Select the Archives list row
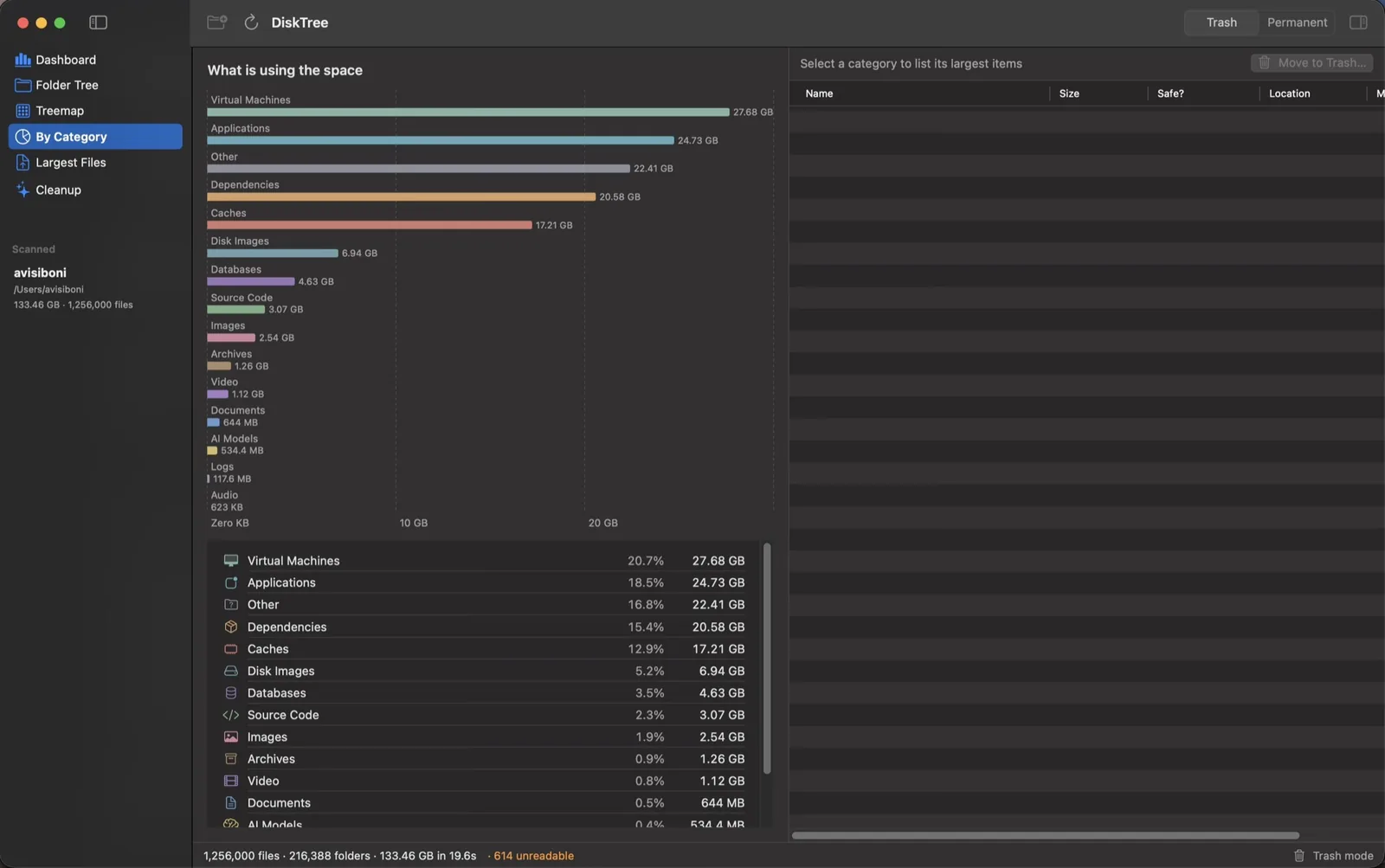 [484, 759]
